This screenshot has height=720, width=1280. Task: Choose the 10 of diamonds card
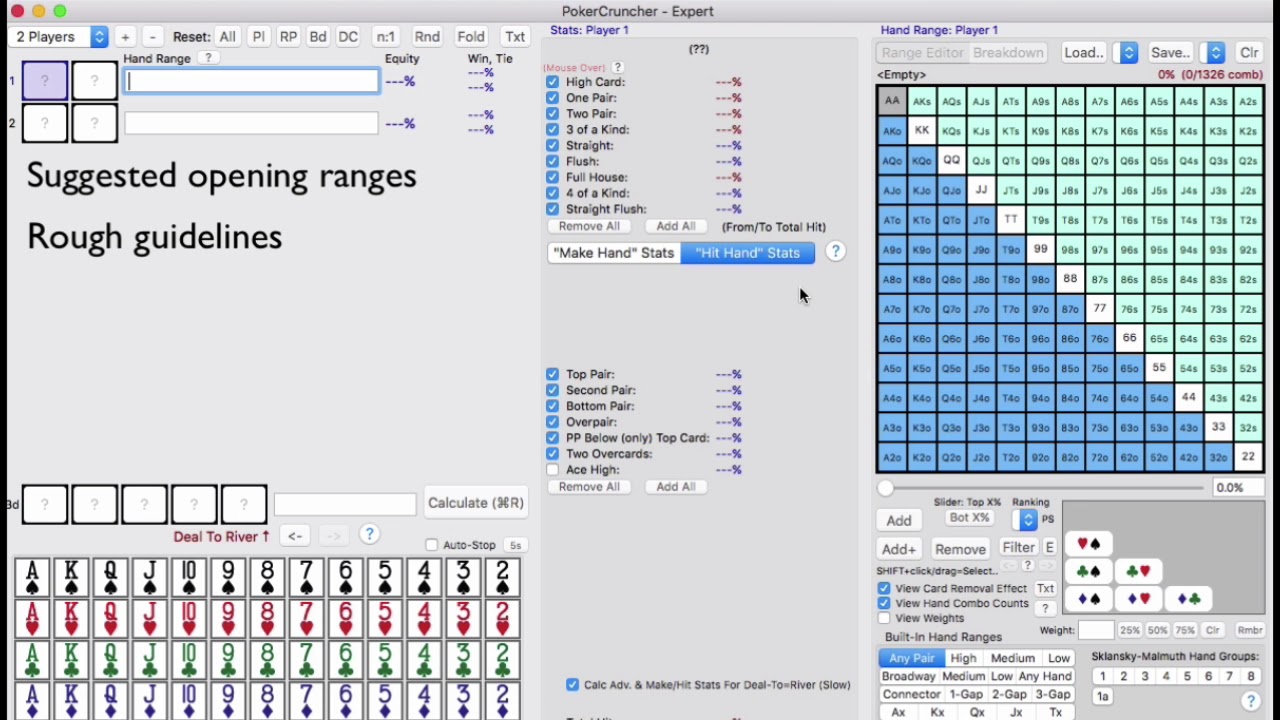(x=189, y=700)
